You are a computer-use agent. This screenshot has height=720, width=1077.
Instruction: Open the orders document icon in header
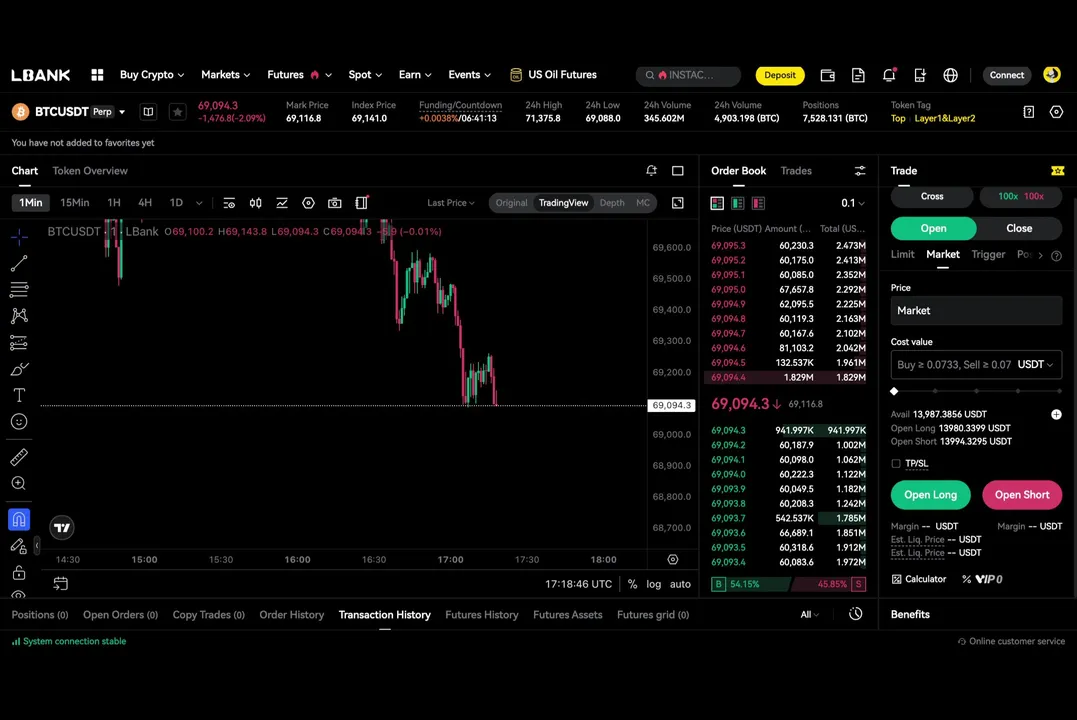click(858, 75)
